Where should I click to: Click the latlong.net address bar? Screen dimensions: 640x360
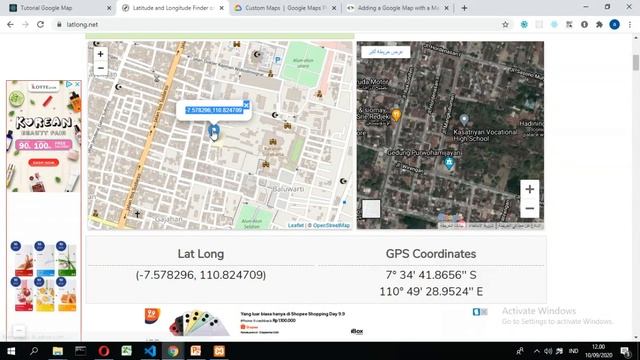282,24
